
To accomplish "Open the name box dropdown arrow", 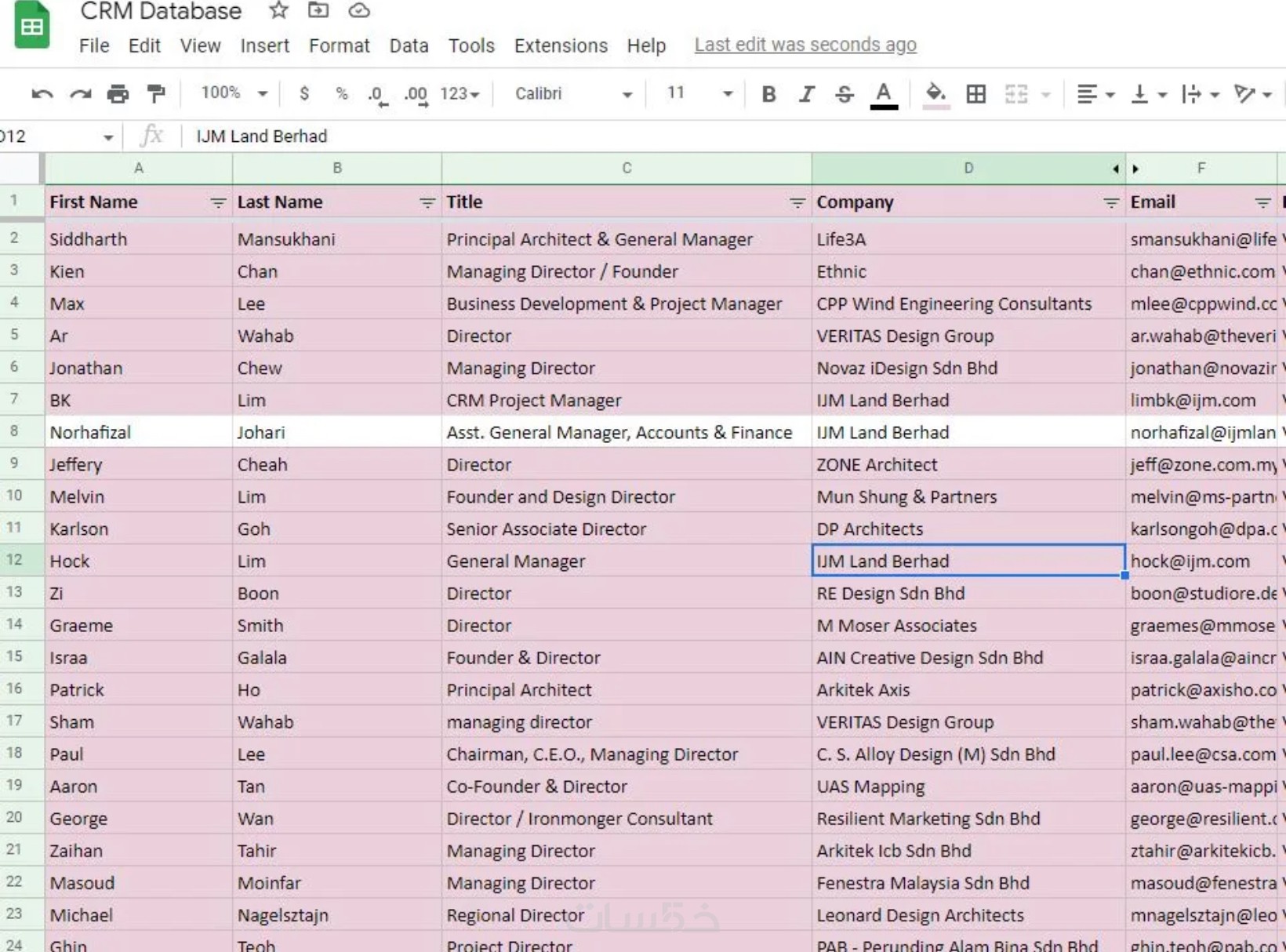I will click(x=108, y=137).
